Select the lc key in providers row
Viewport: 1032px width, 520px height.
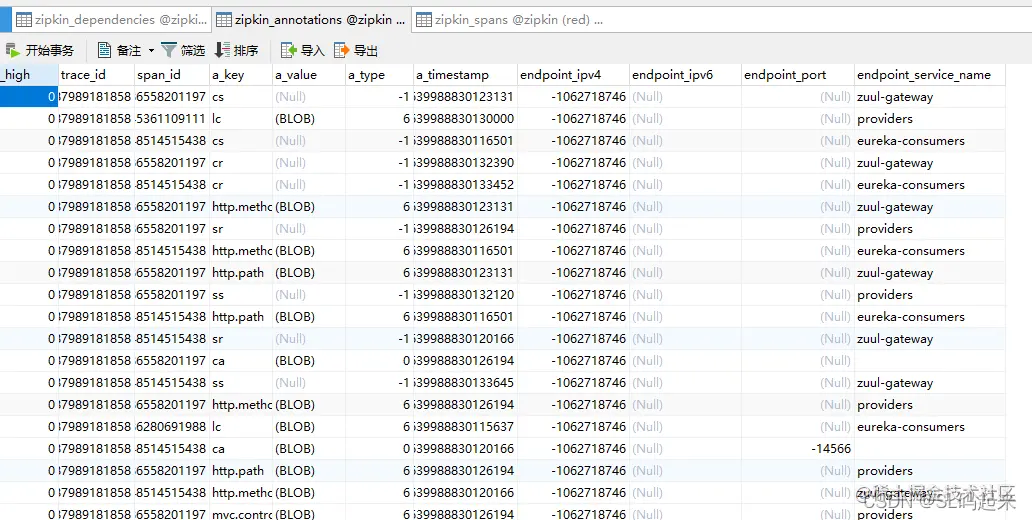click(241, 118)
